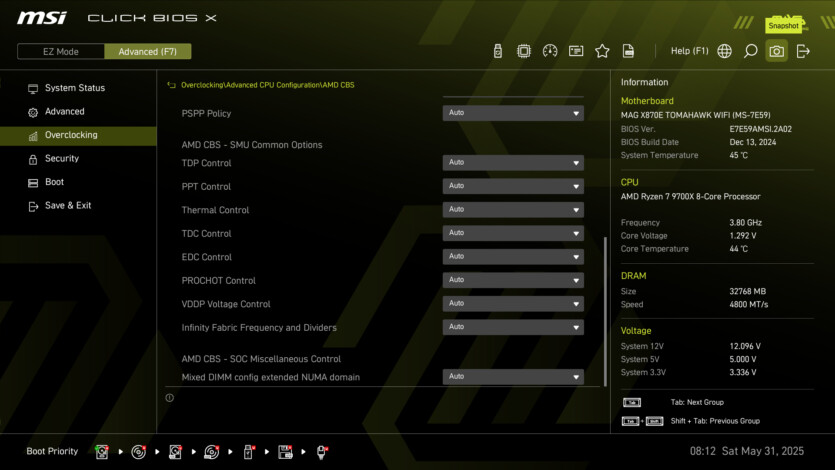
Task: Click the date and time readout
Action: click(x=747, y=451)
